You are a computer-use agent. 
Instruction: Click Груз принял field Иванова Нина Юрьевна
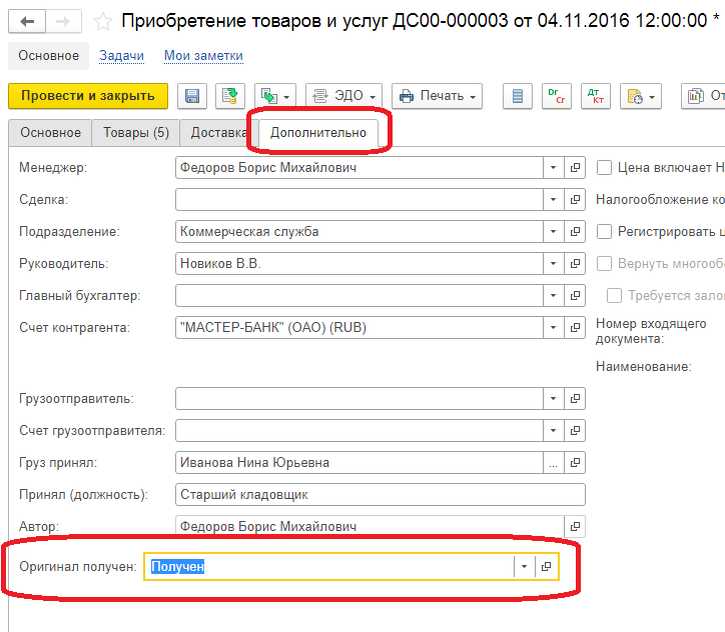coord(359,462)
